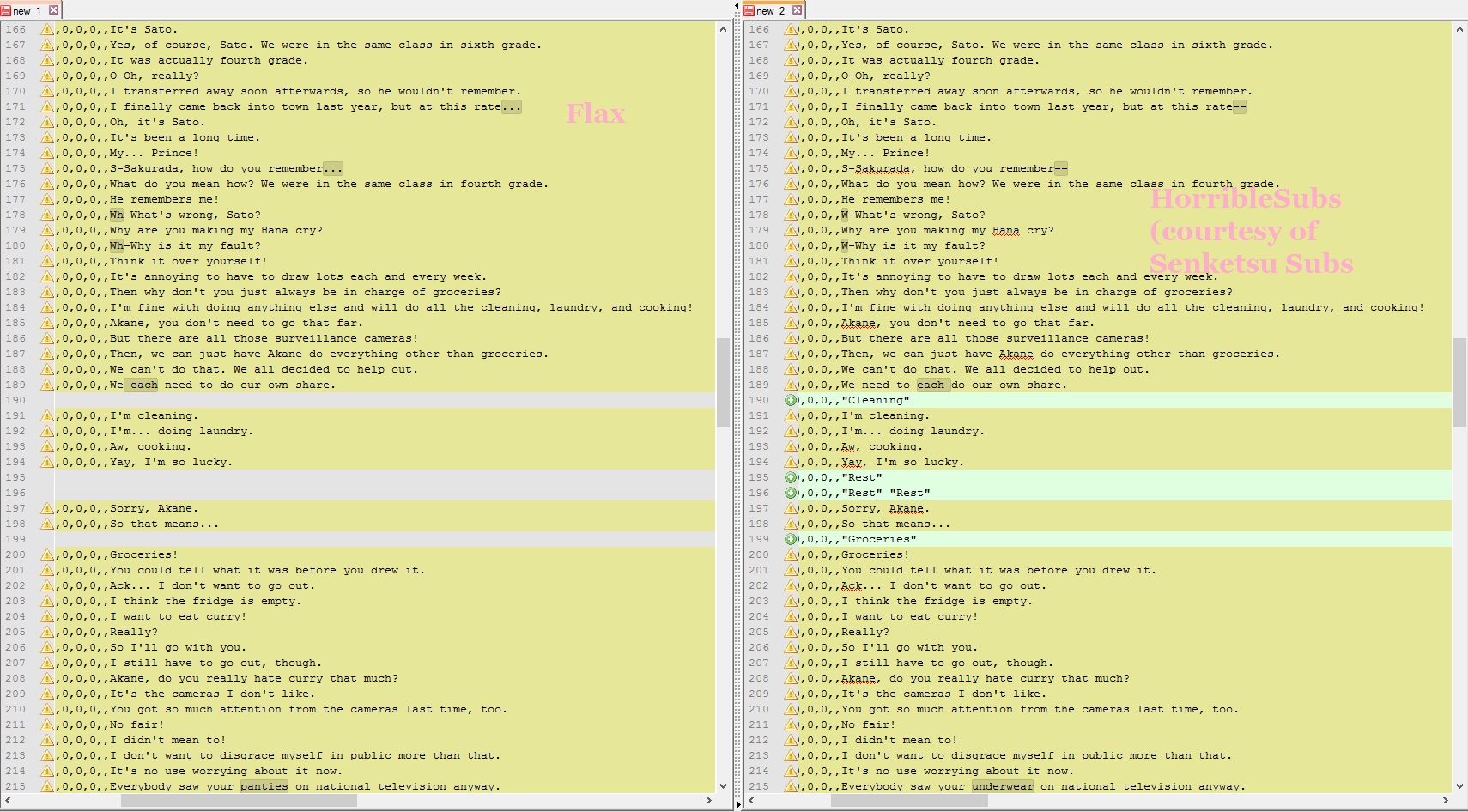Close the 'new 2' tab with its X

[797, 10]
